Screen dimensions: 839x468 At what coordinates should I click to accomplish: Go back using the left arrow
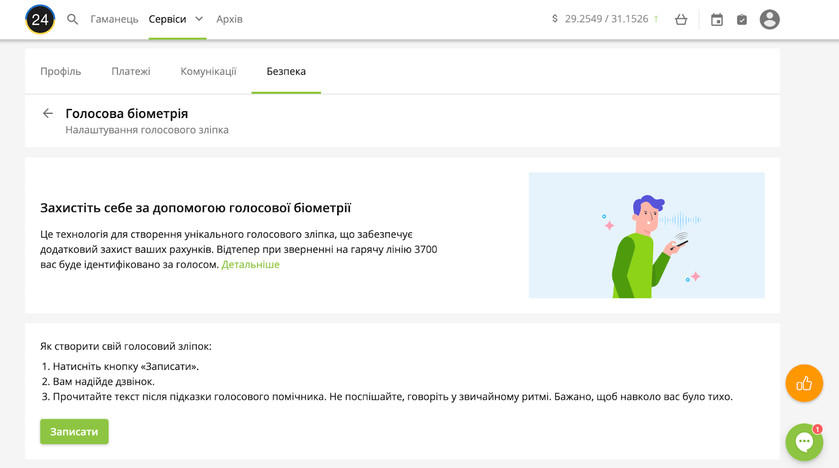click(47, 114)
